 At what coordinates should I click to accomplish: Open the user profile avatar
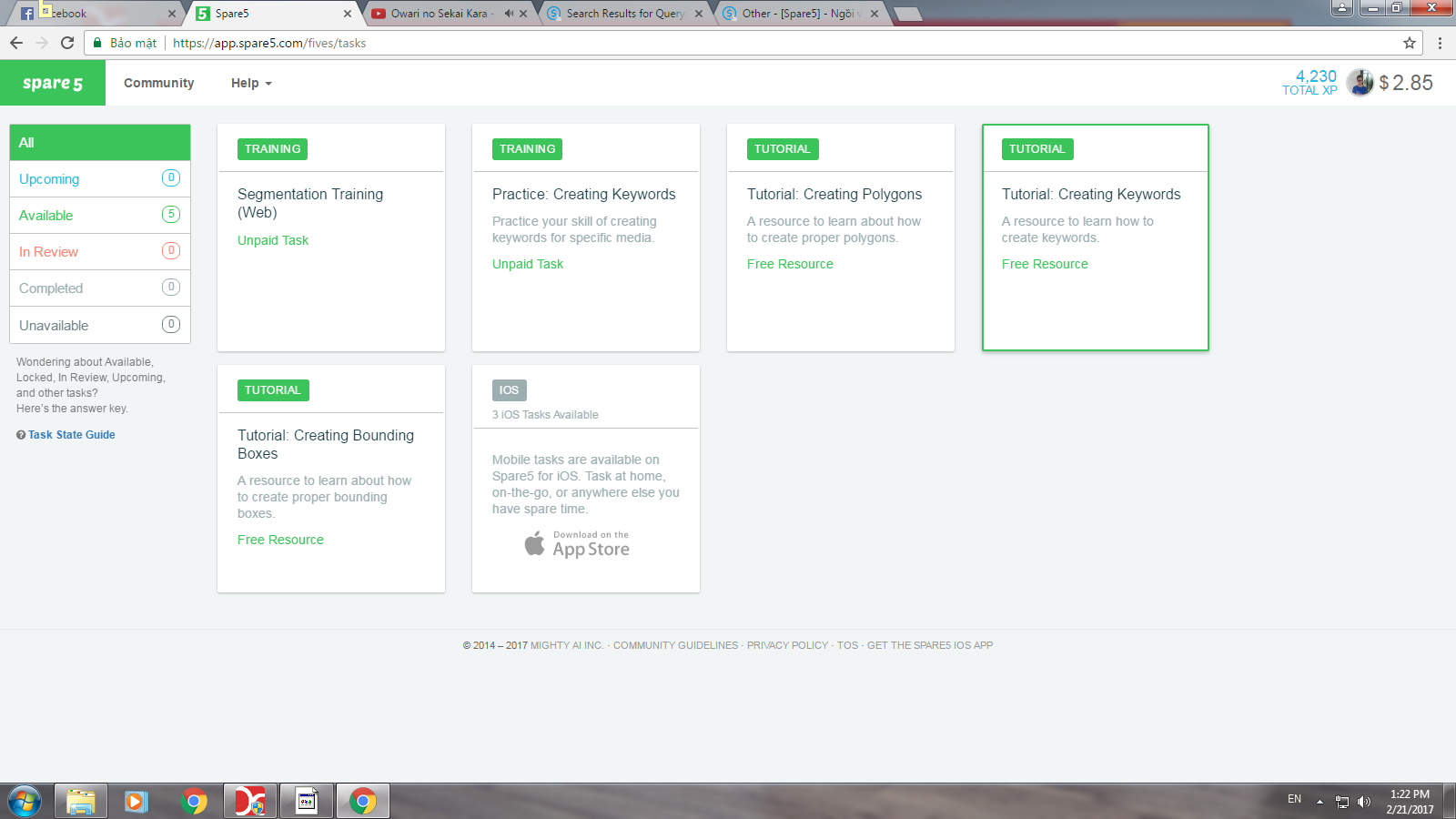(1360, 83)
